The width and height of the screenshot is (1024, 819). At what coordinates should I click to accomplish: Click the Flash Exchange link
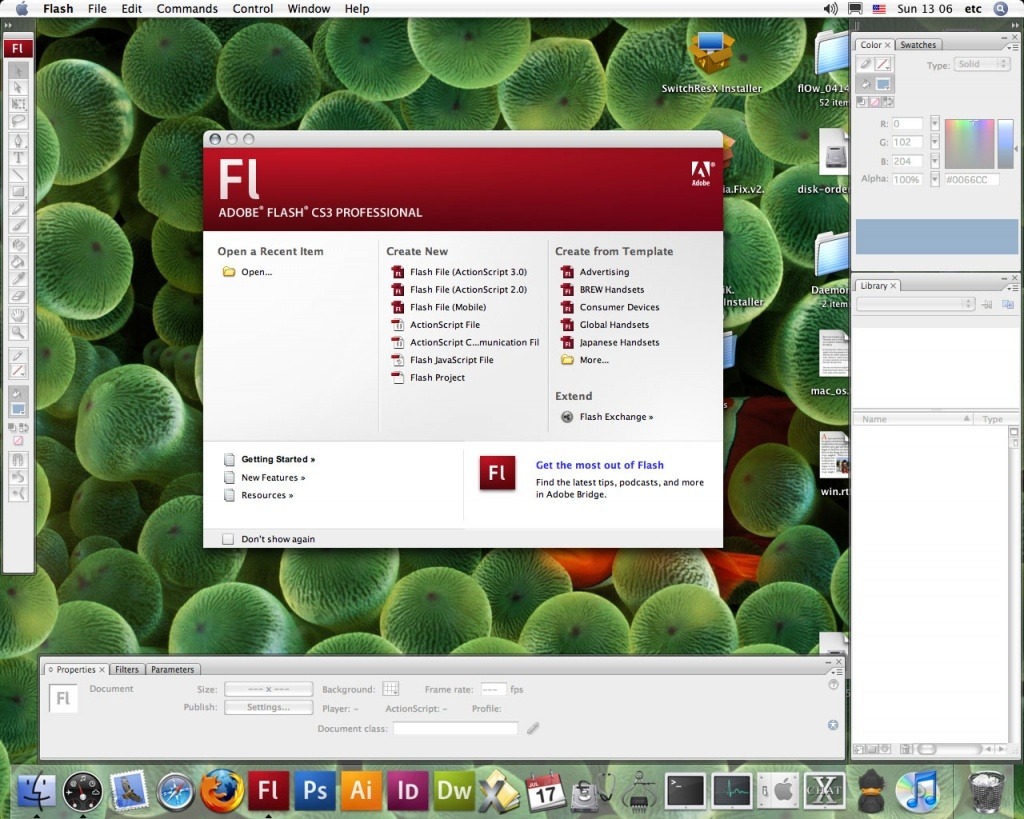tap(616, 417)
